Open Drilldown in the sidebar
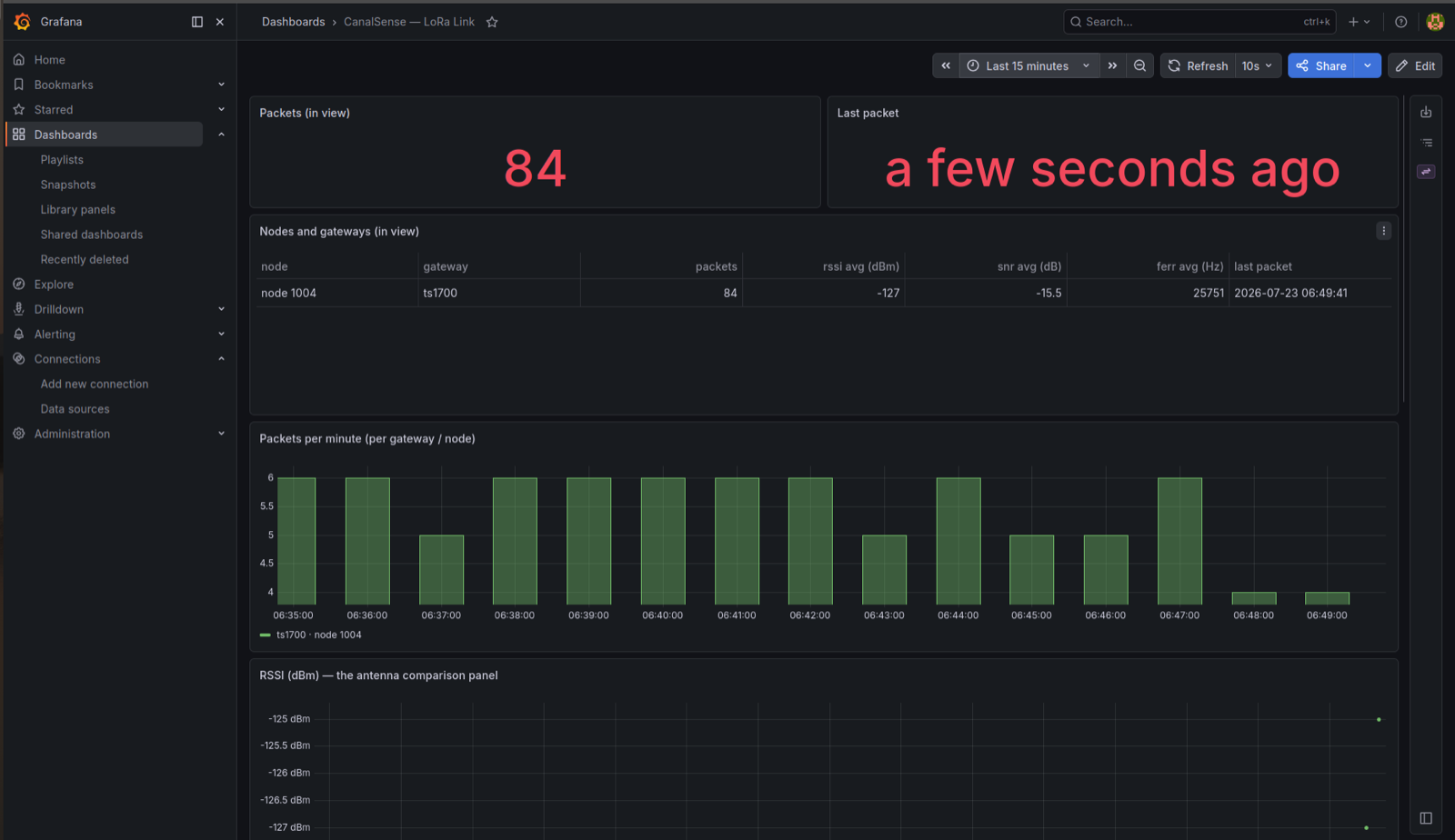The height and width of the screenshot is (840, 1455). pos(59,309)
